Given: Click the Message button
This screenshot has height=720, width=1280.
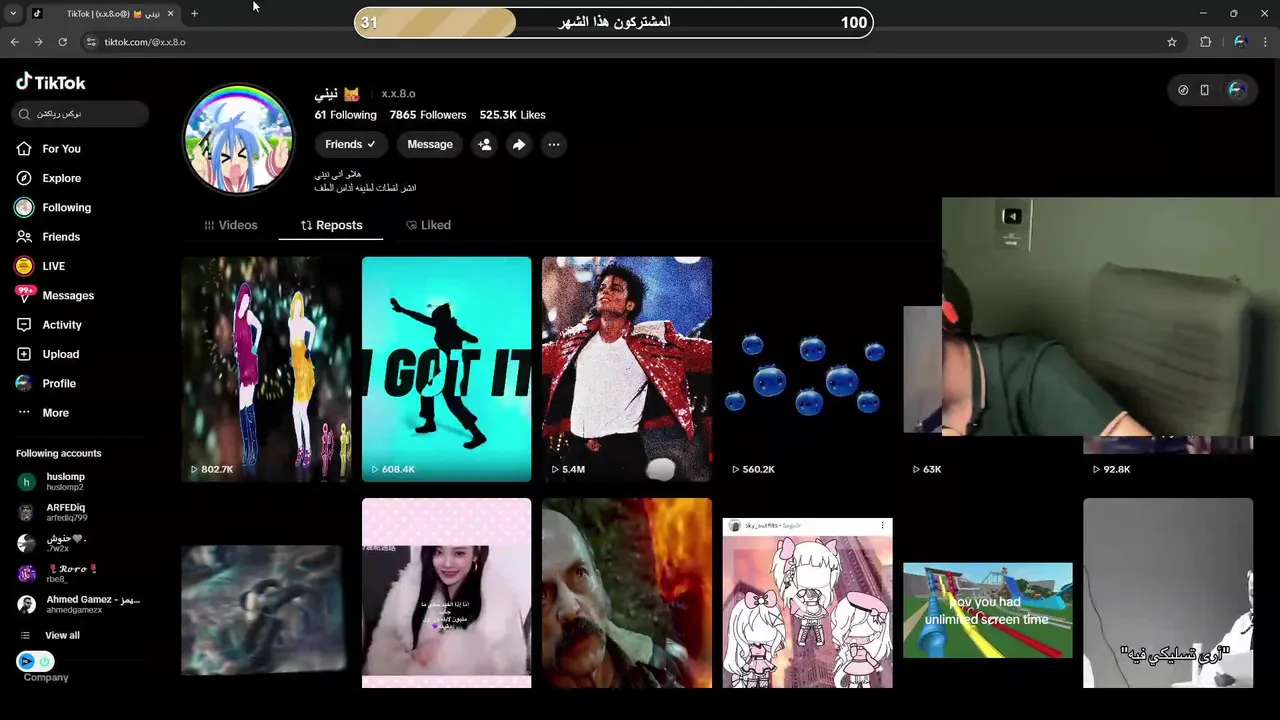Looking at the screenshot, I should 430,144.
